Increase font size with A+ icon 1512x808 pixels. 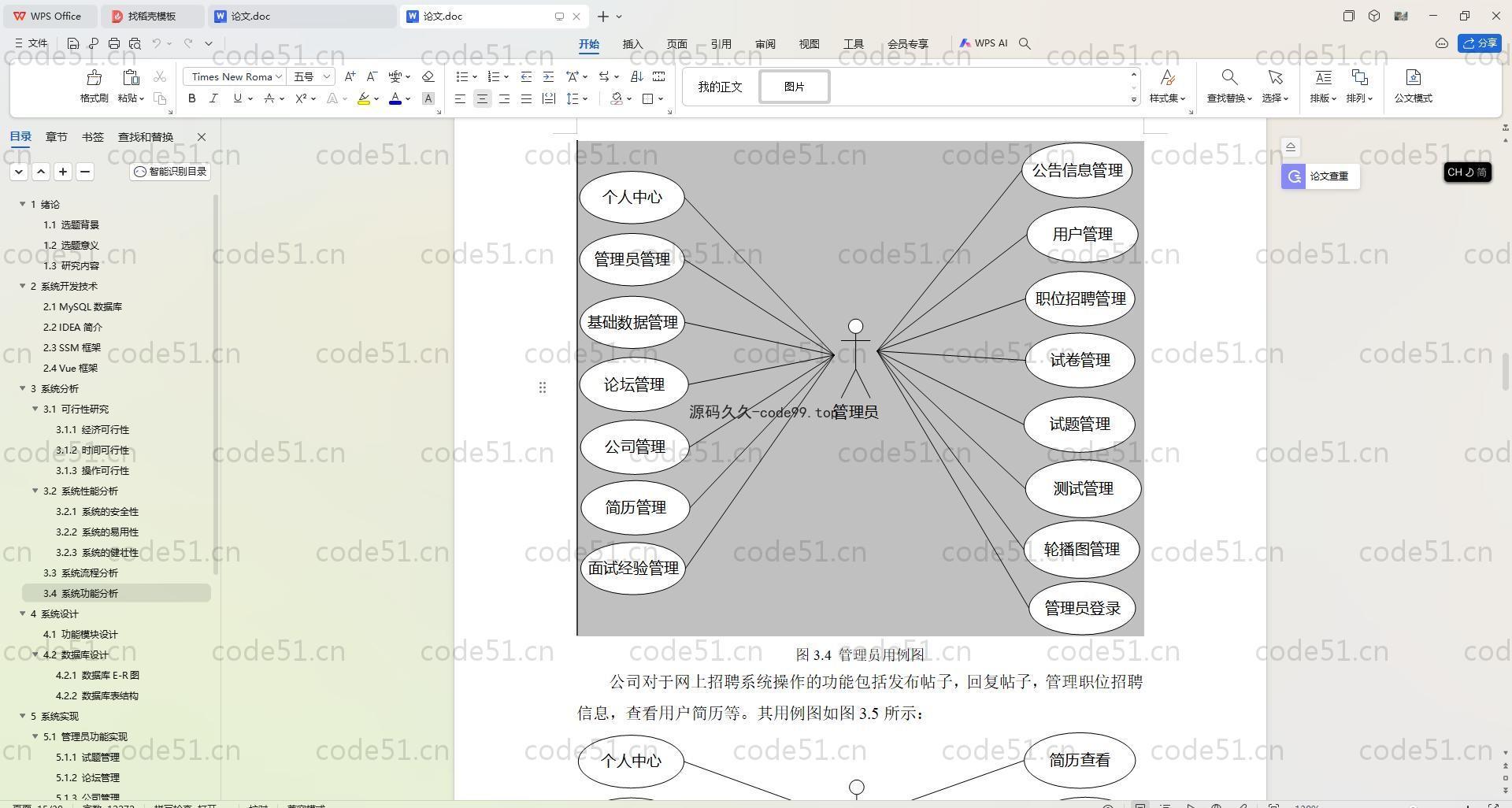350,76
